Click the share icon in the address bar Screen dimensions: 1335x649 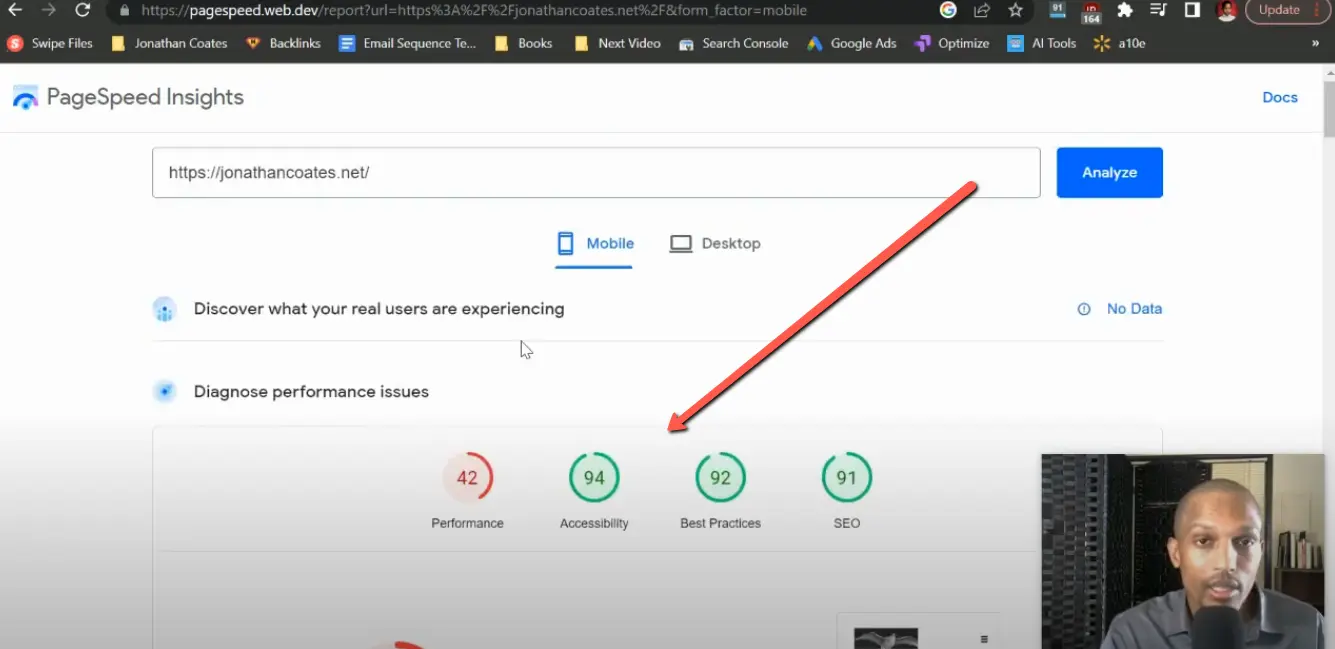point(981,11)
